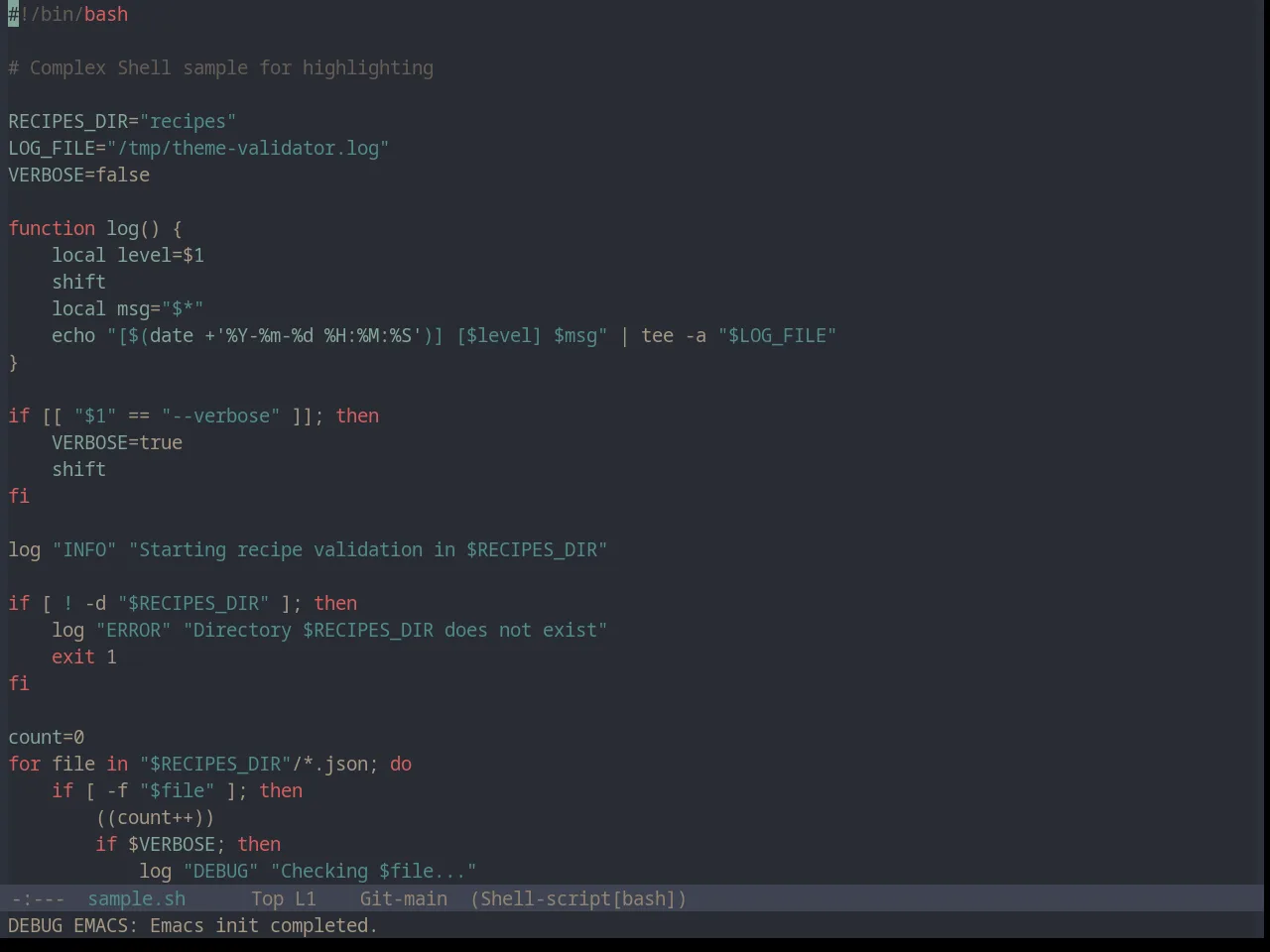Click the 'echo' command in log function
This screenshot has width=1270, height=952.
click(73, 335)
